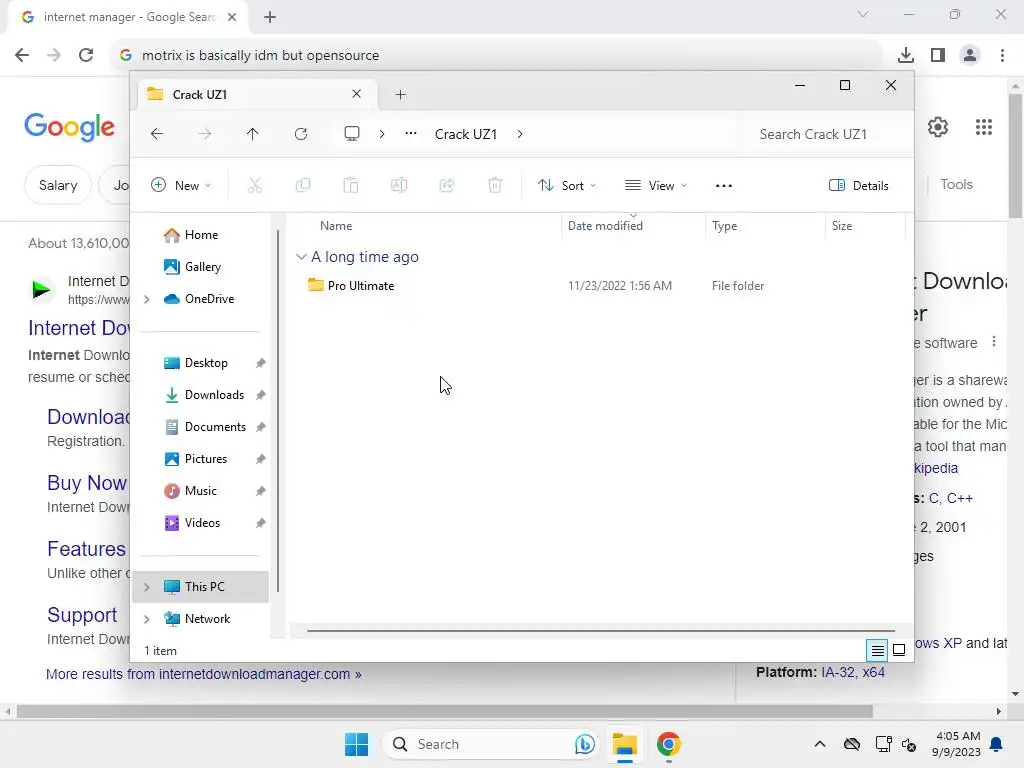The height and width of the screenshot is (768, 1024).
Task: Click the Rename icon in Explorer toolbar
Action: 399,185
